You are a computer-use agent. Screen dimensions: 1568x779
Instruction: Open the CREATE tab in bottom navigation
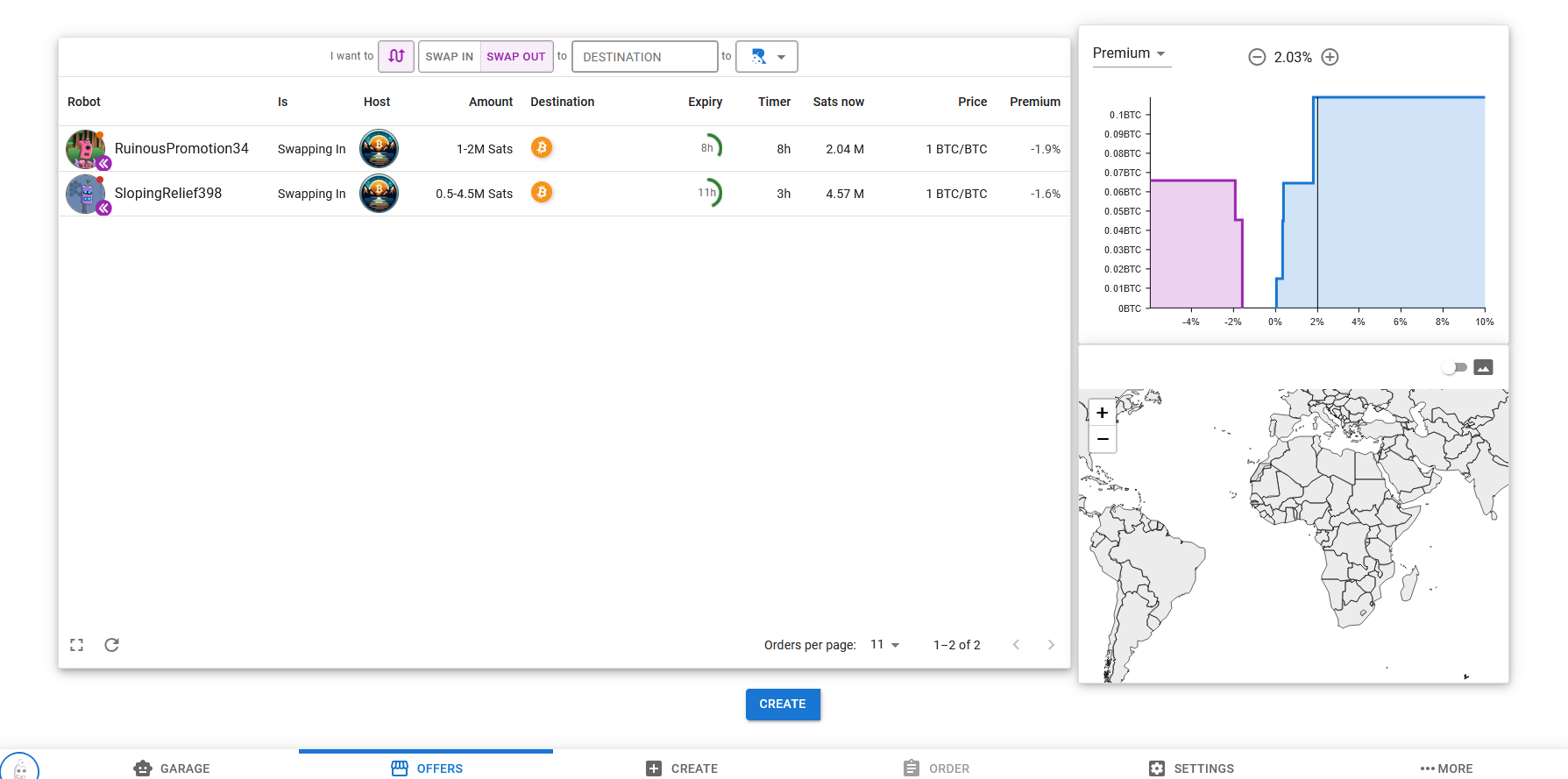tap(682, 768)
